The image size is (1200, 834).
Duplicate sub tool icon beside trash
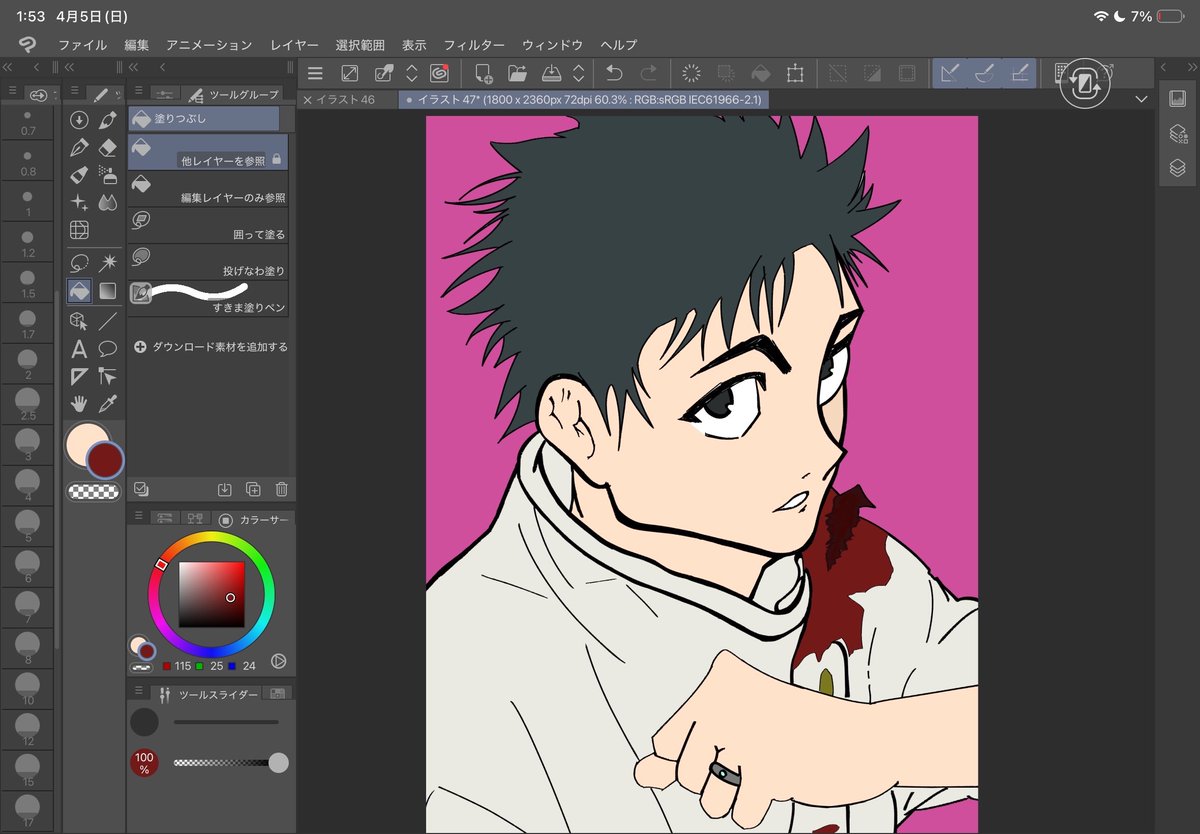point(253,489)
